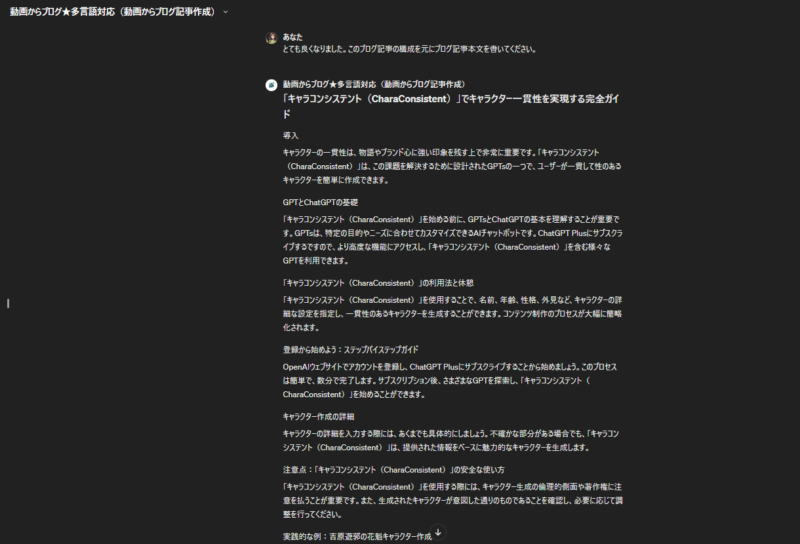Image resolution: width=800 pixels, height=544 pixels.
Task: Click the CharaConsistent の利用法 heading
Action: 378,283
